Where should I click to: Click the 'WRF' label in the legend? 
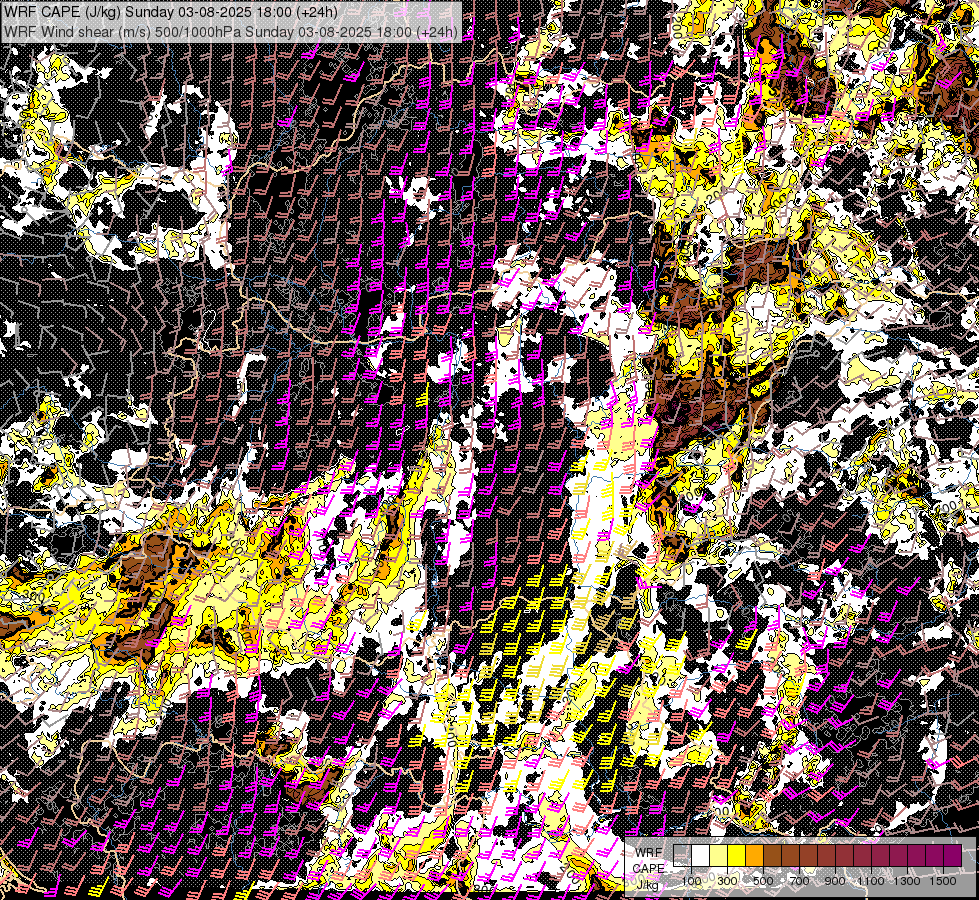tap(649, 853)
